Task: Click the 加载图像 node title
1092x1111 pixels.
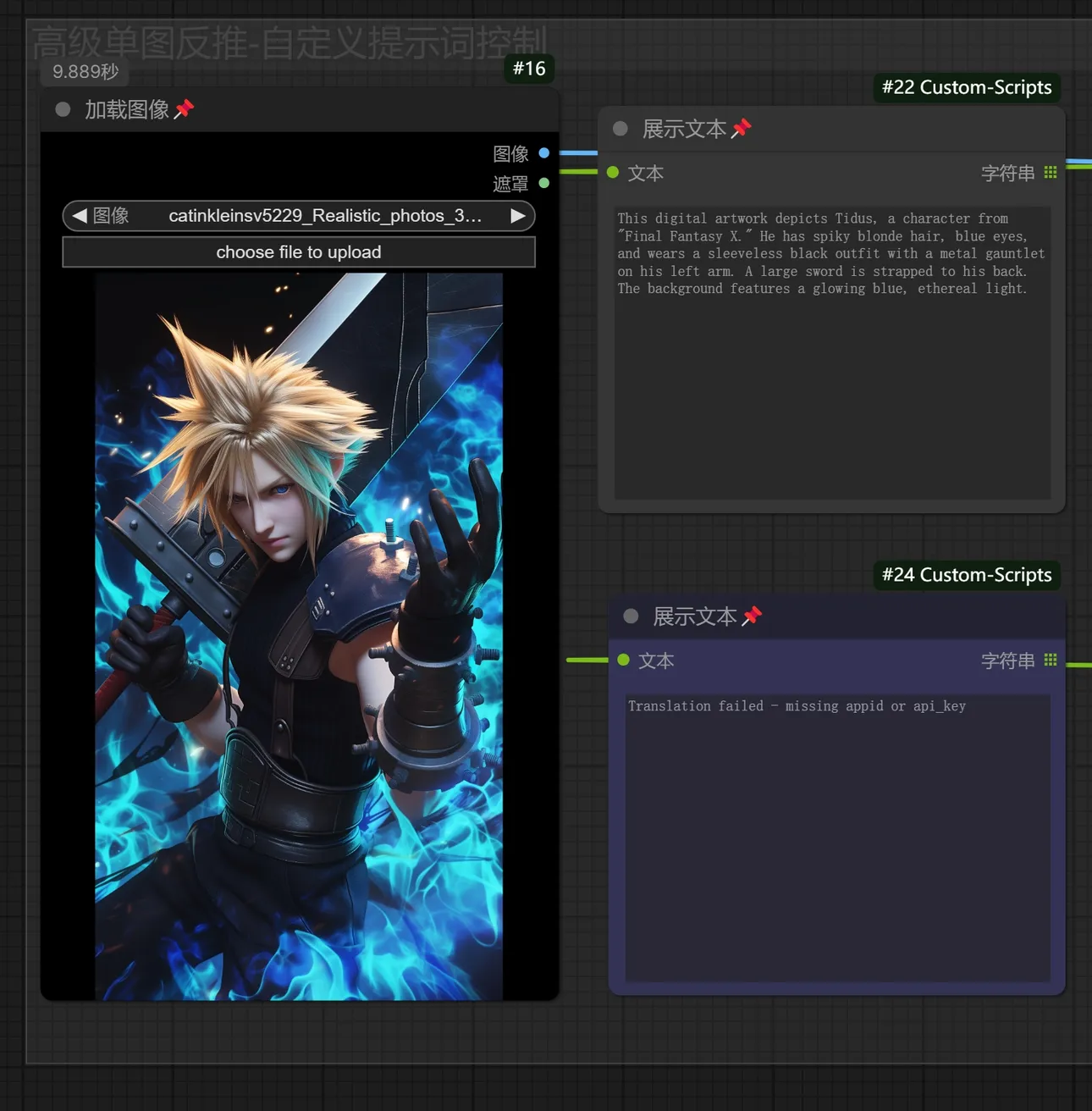Action: (127, 109)
